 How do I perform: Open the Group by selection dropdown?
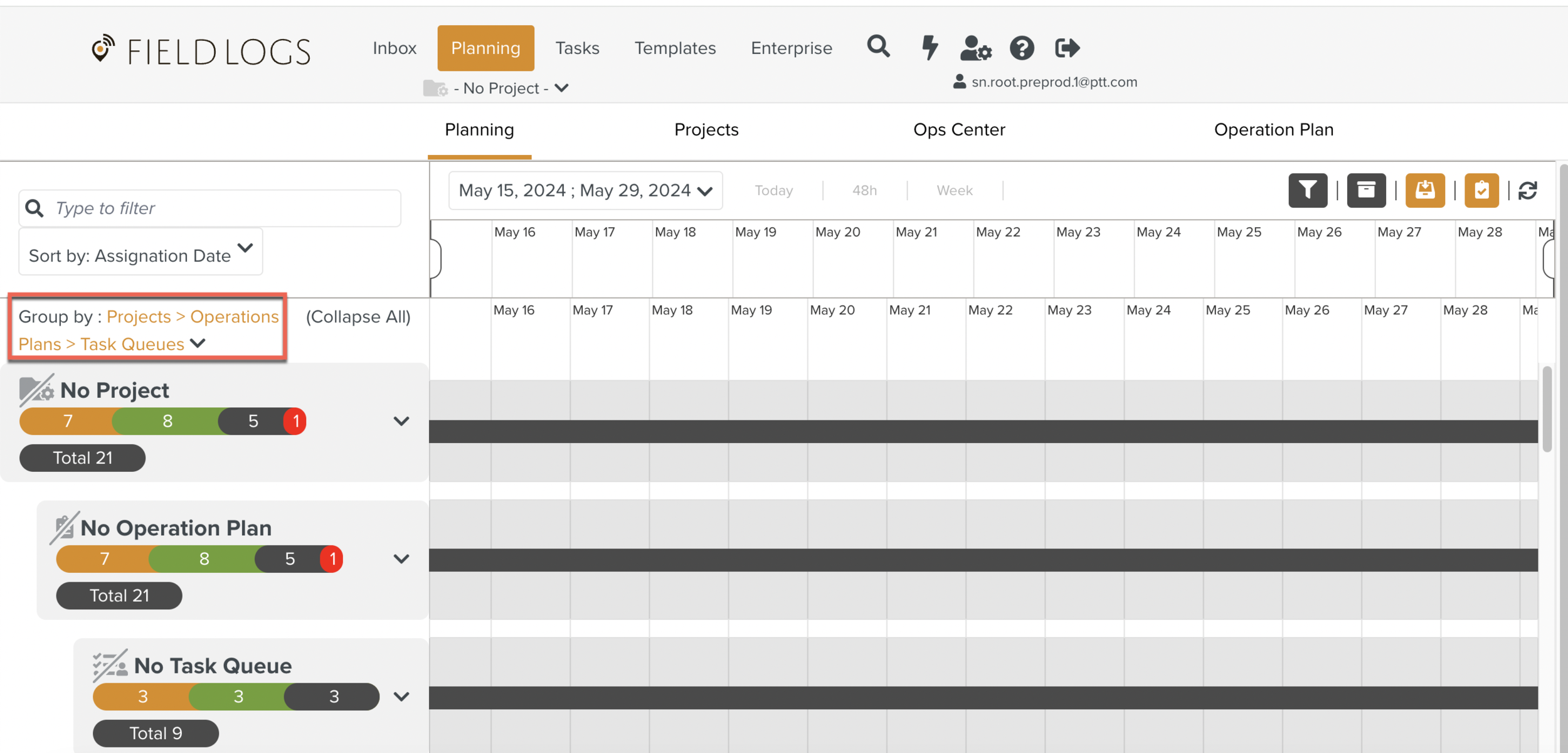pos(198,343)
